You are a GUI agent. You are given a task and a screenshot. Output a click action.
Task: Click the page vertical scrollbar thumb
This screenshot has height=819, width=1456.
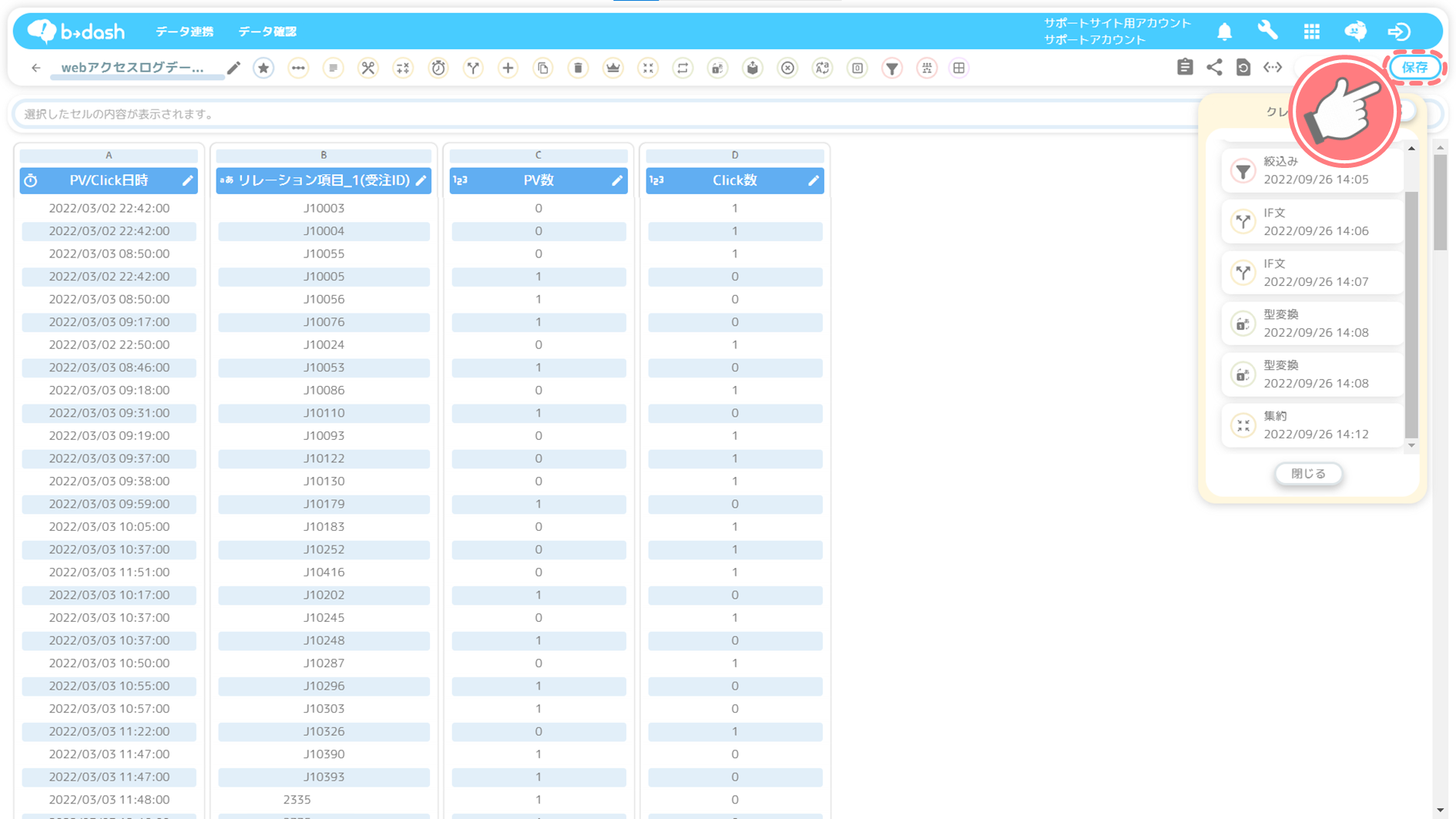1440,202
